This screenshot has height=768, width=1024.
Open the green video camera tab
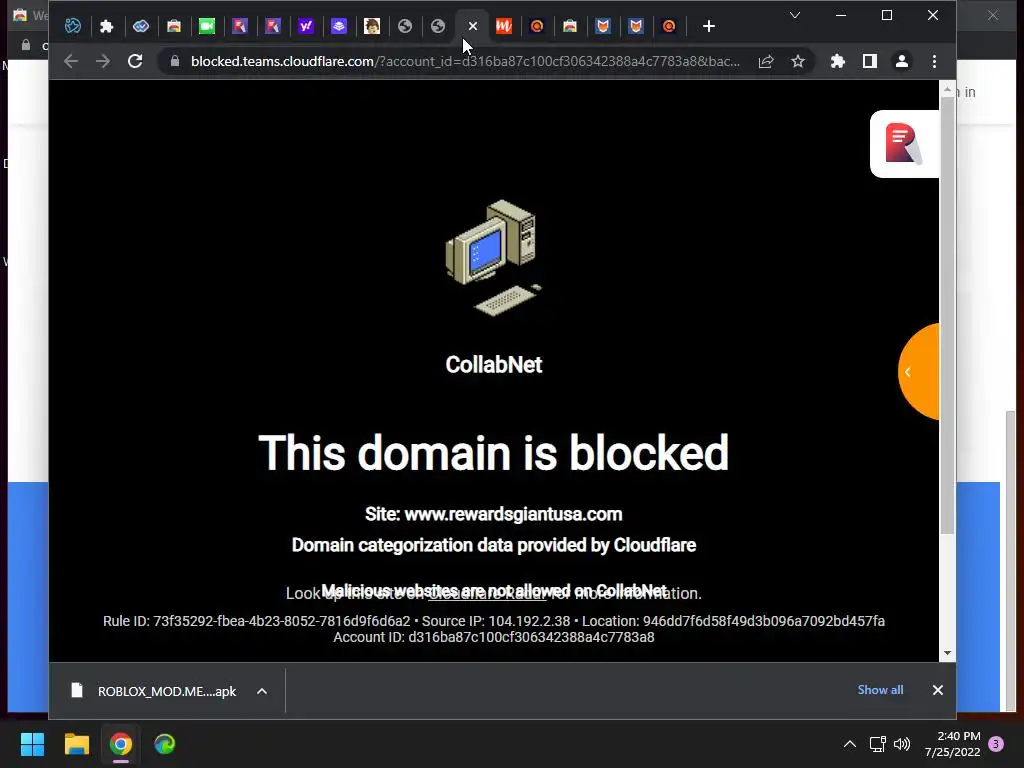207,26
